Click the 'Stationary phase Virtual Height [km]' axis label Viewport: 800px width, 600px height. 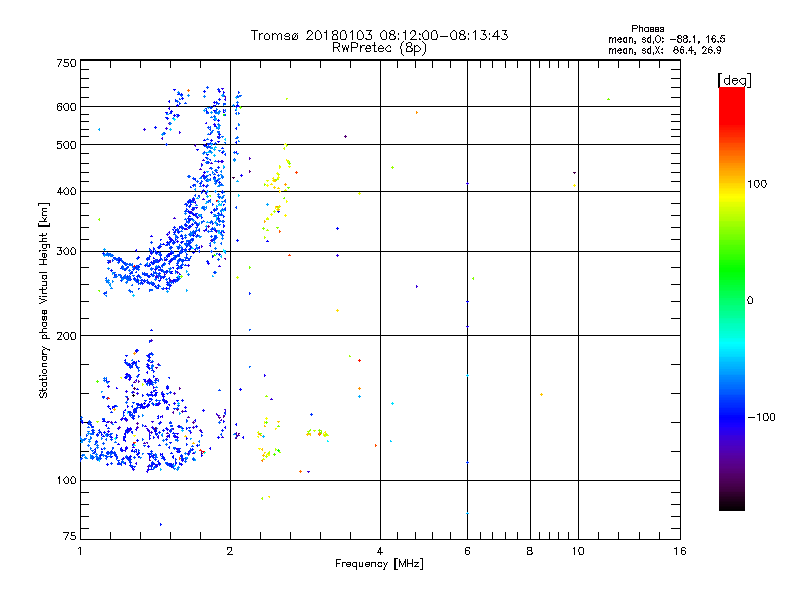click(x=44, y=301)
